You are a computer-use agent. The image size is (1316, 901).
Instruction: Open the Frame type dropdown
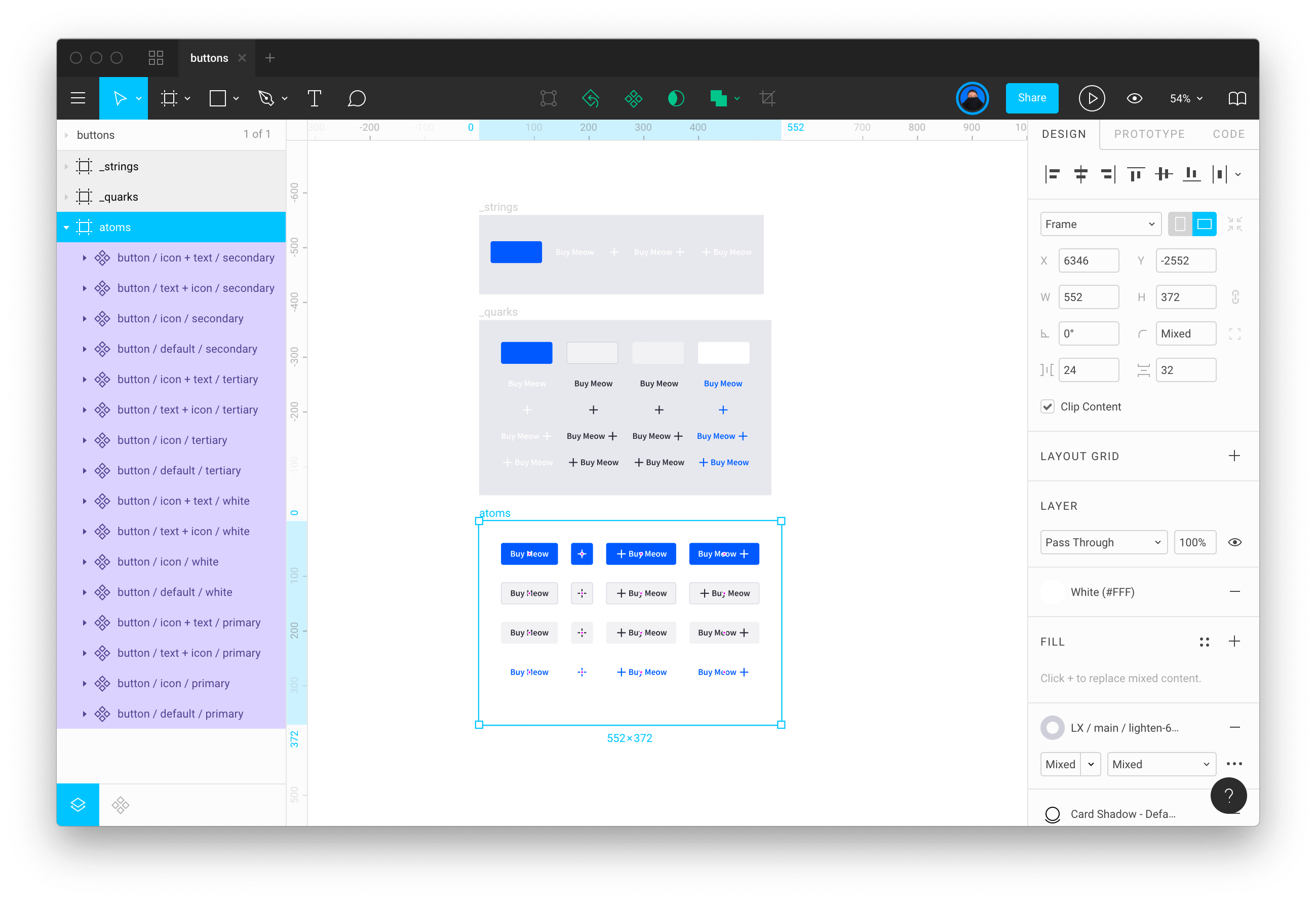1100,224
